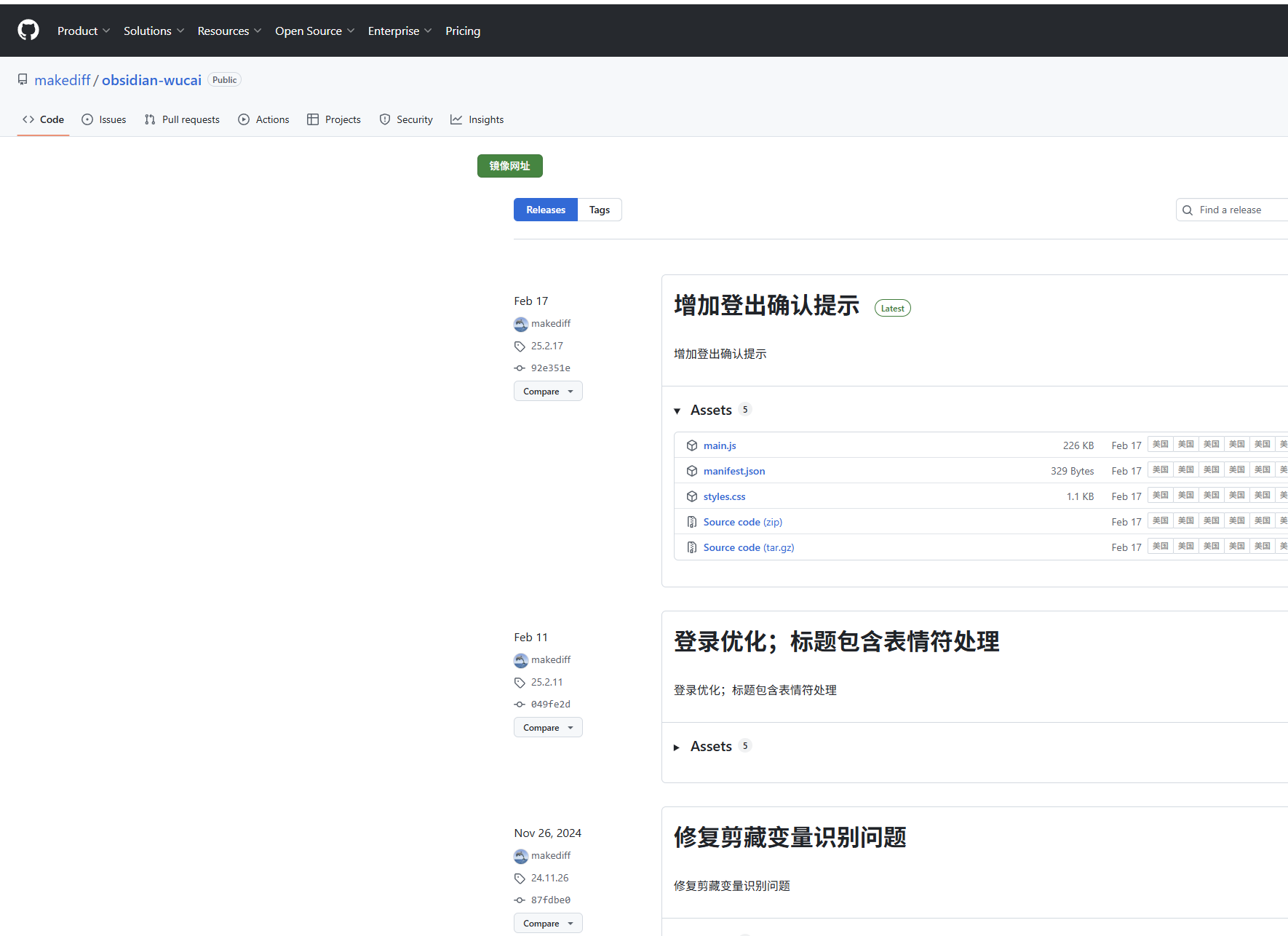The image size is (1288, 936).
Task: Click the first 美国 mirror button in manifest.json row
Action: coord(1161,469)
